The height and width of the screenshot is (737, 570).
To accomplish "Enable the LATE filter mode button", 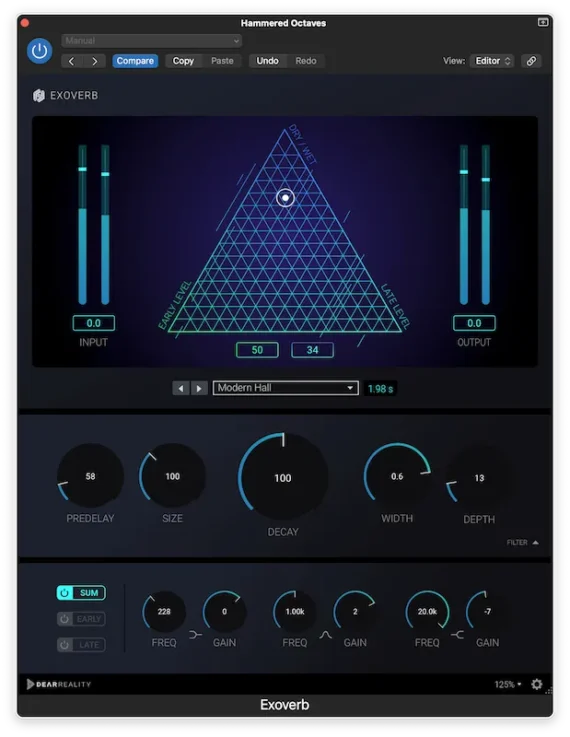I will click(x=81, y=644).
